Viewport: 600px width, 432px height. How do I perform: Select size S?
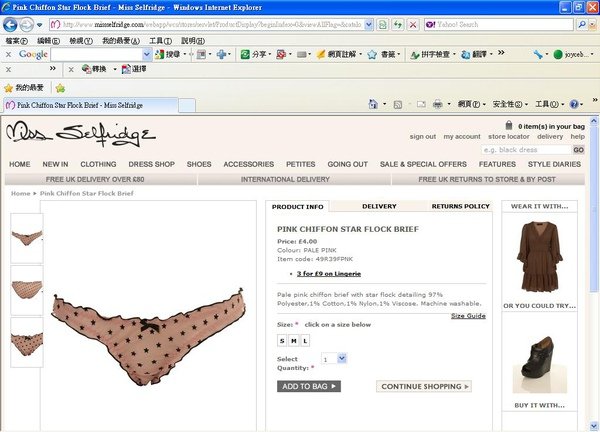tap(282, 341)
